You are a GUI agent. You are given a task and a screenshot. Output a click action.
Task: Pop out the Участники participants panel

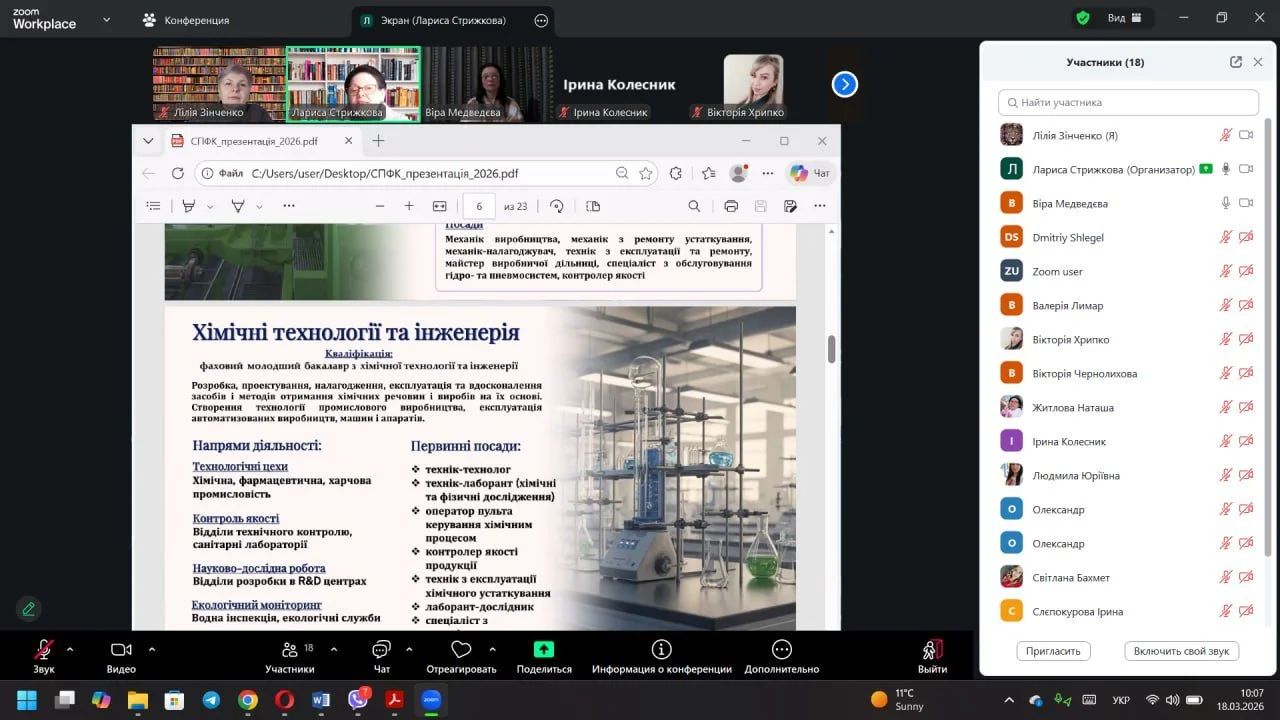coord(1236,62)
